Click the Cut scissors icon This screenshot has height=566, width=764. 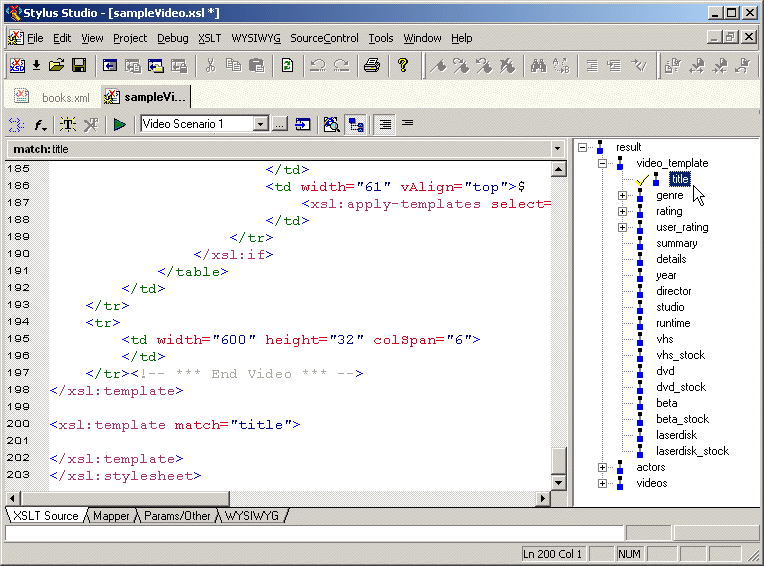click(x=211, y=66)
